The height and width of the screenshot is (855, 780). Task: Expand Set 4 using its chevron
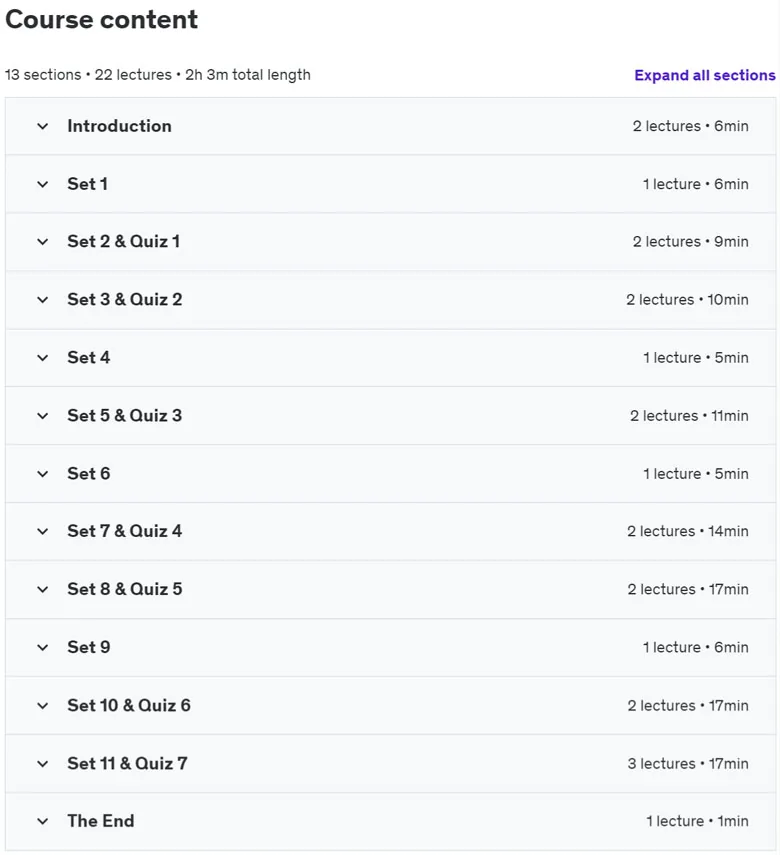tap(43, 358)
